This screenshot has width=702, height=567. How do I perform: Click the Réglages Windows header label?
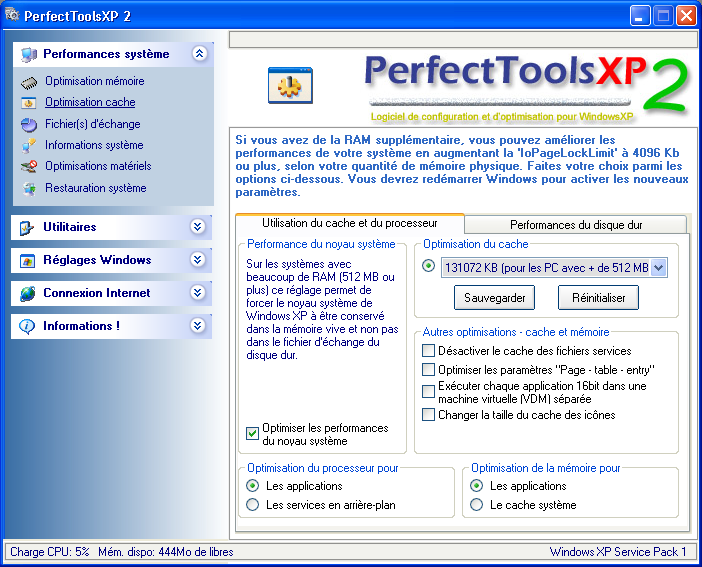(97, 260)
